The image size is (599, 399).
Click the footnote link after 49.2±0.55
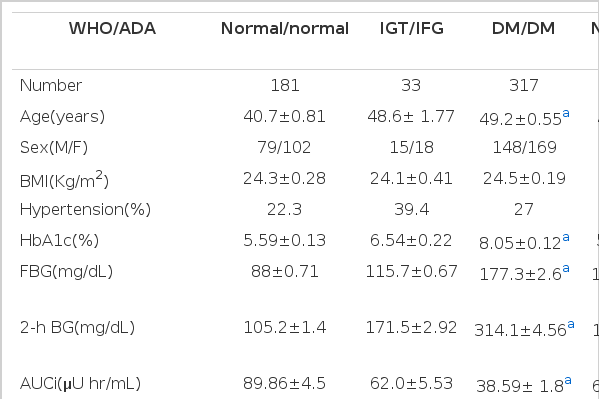pos(566,114)
